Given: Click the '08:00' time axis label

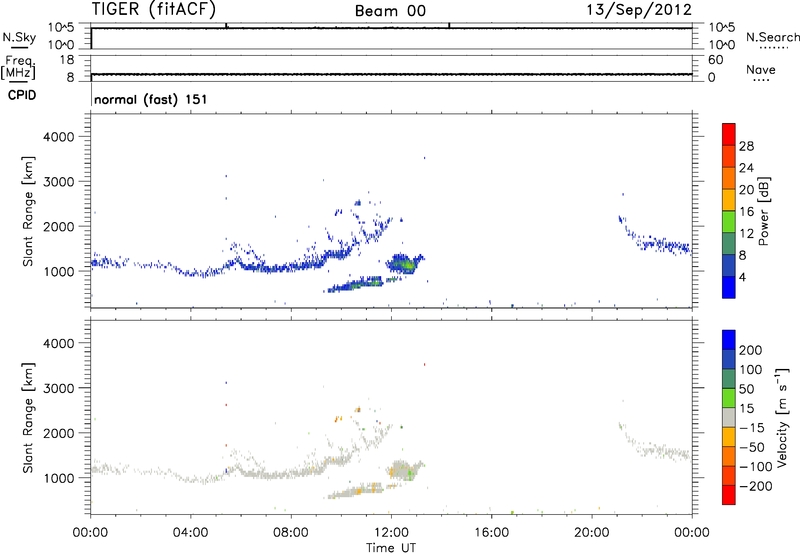Looking at the screenshot, I should [291, 533].
